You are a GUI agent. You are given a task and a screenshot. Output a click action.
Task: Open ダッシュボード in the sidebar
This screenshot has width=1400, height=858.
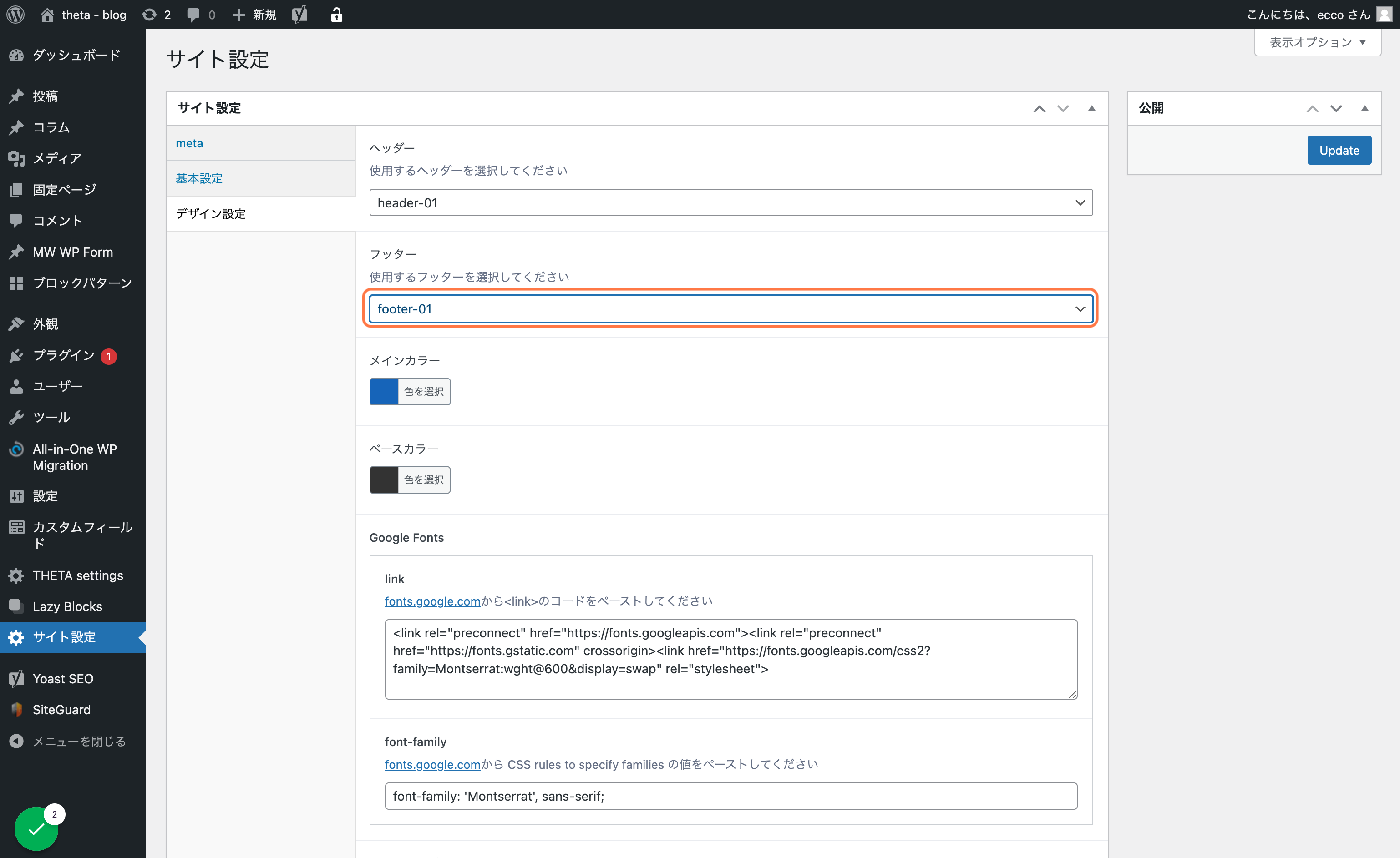click(x=73, y=55)
